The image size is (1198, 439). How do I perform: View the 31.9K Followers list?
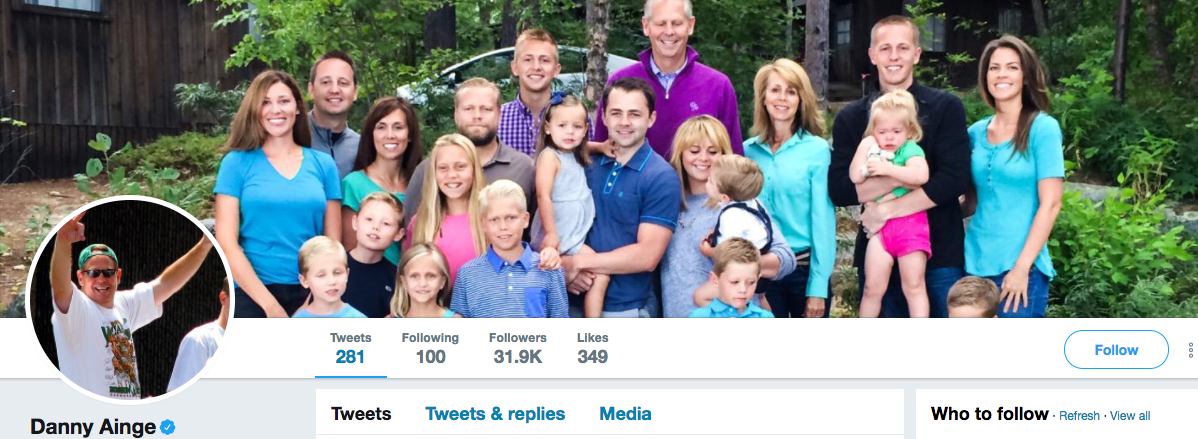coord(517,347)
